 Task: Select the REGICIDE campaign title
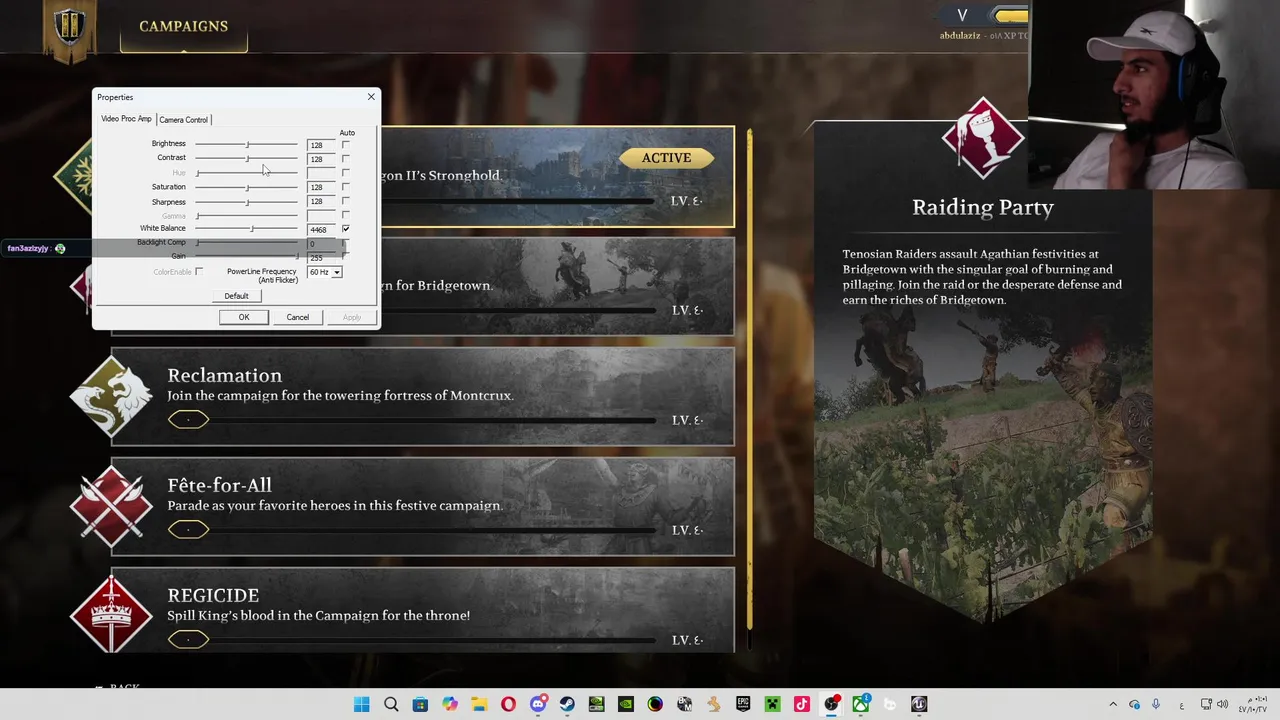tap(213, 595)
